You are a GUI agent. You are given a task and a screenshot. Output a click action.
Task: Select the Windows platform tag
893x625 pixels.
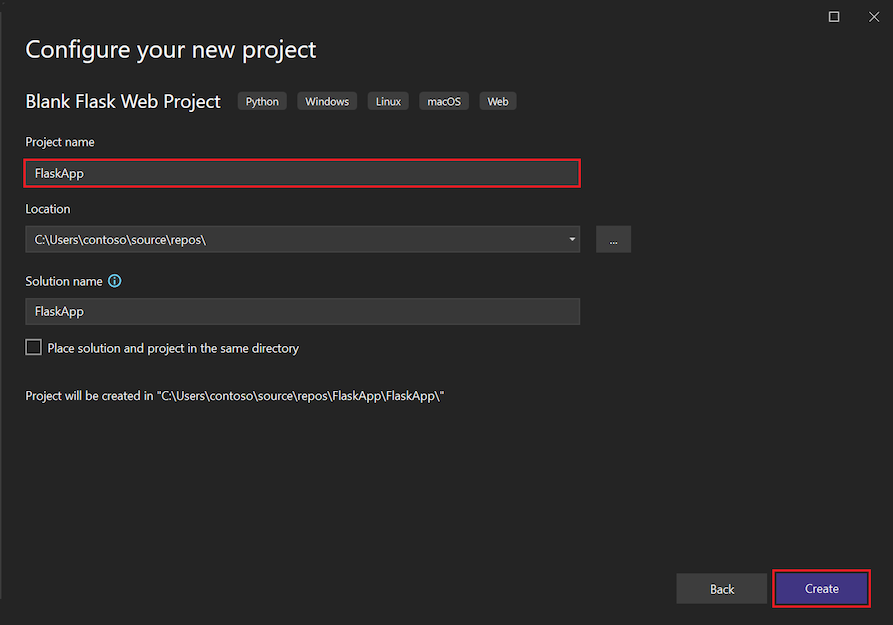click(x=326, y=100)
